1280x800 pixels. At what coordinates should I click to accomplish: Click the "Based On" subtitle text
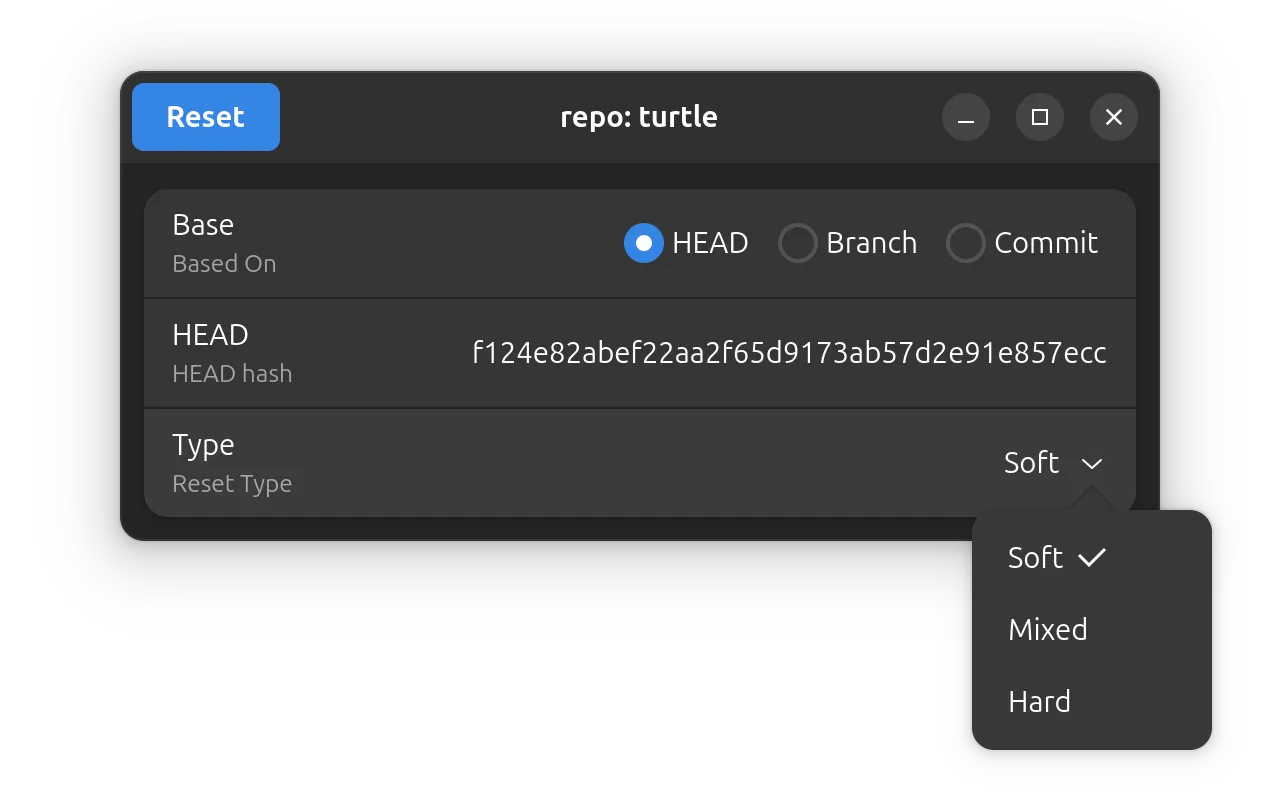(x=224, y=264)
